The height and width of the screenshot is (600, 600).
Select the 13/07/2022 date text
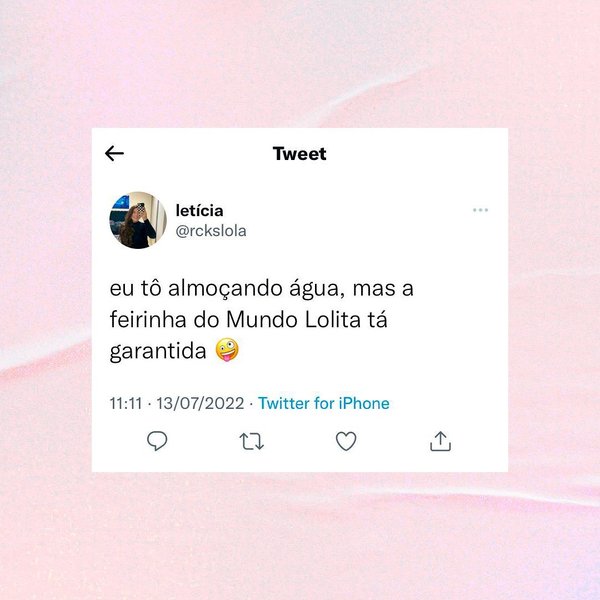click(200, 403)
